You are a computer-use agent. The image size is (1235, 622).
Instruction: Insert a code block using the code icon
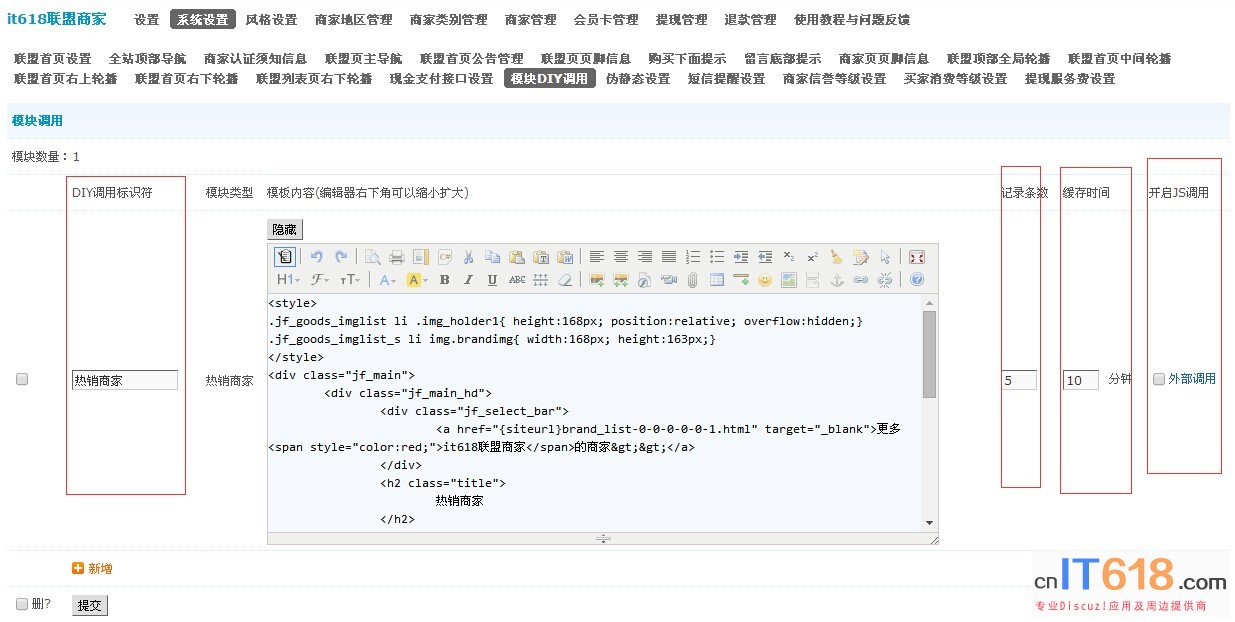click(445, 256)
